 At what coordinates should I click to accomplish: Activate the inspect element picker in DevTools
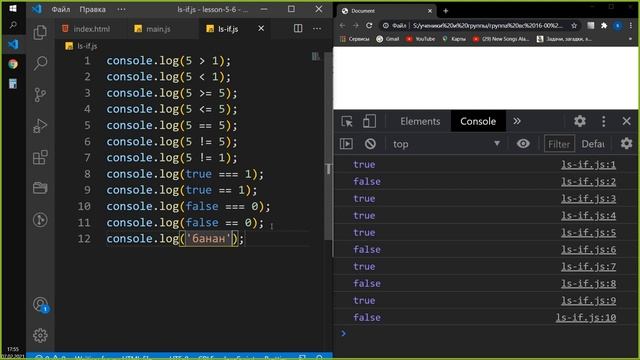347,121
